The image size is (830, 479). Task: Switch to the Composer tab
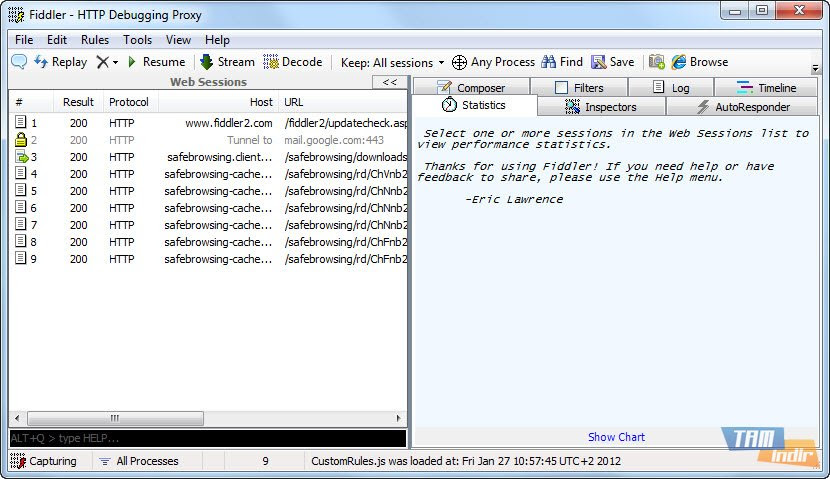click(471, 87)
